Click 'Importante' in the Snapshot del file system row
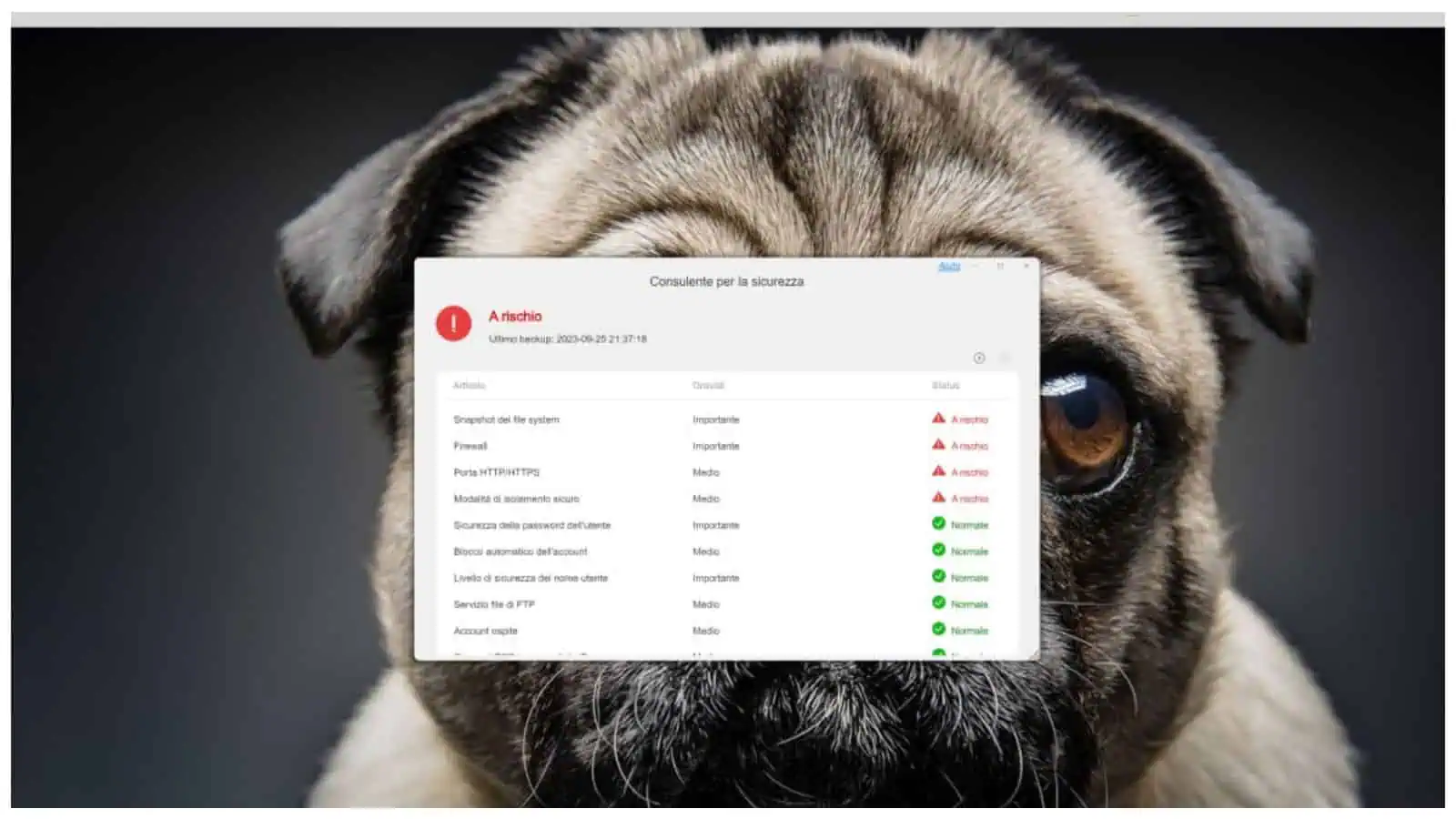This screenshot has width=1456, height=819. pyautogui.click(x=715, y=420)
